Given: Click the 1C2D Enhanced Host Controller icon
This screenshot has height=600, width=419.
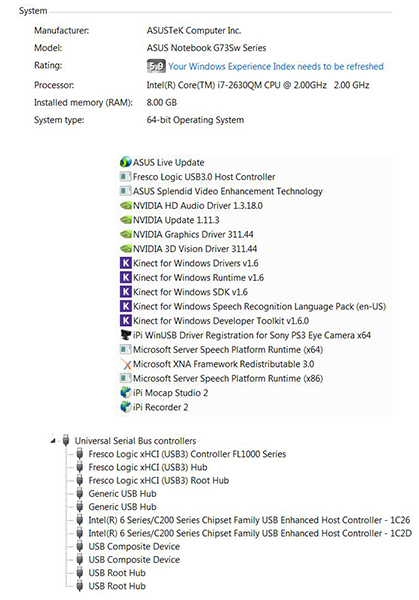Looking at the screenshot, I should pyautogui.click(x=80, y=533).
